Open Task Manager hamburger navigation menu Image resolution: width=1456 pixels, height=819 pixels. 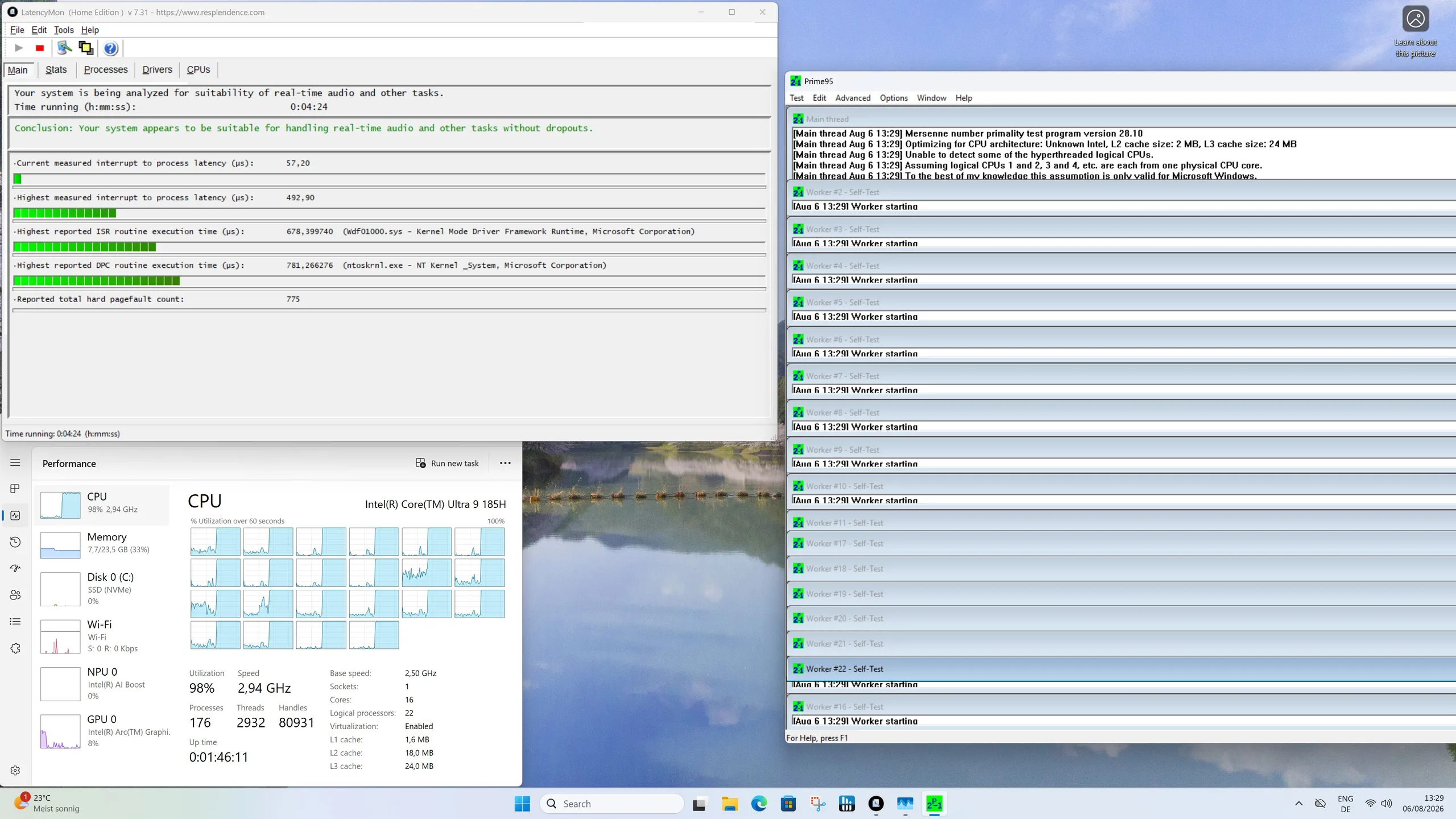pyautogui.click(x=15, y=463)
